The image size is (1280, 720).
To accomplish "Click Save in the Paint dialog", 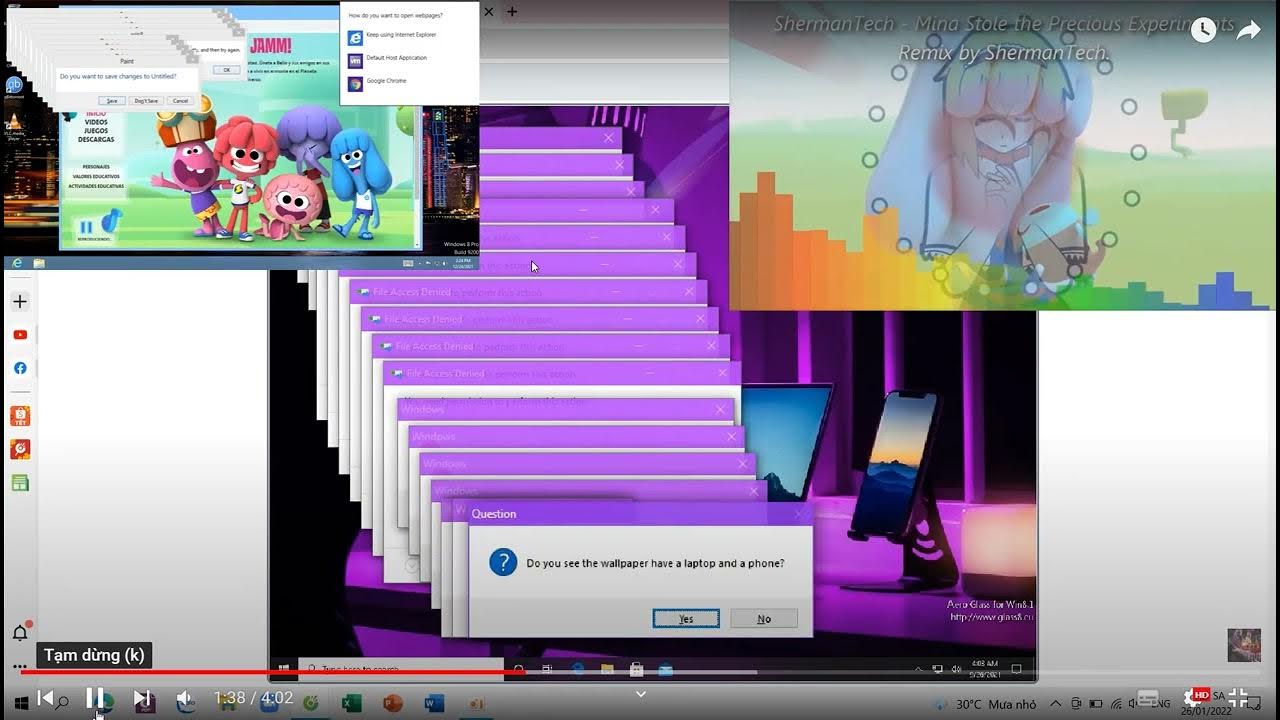I will [x=112, y=101].
